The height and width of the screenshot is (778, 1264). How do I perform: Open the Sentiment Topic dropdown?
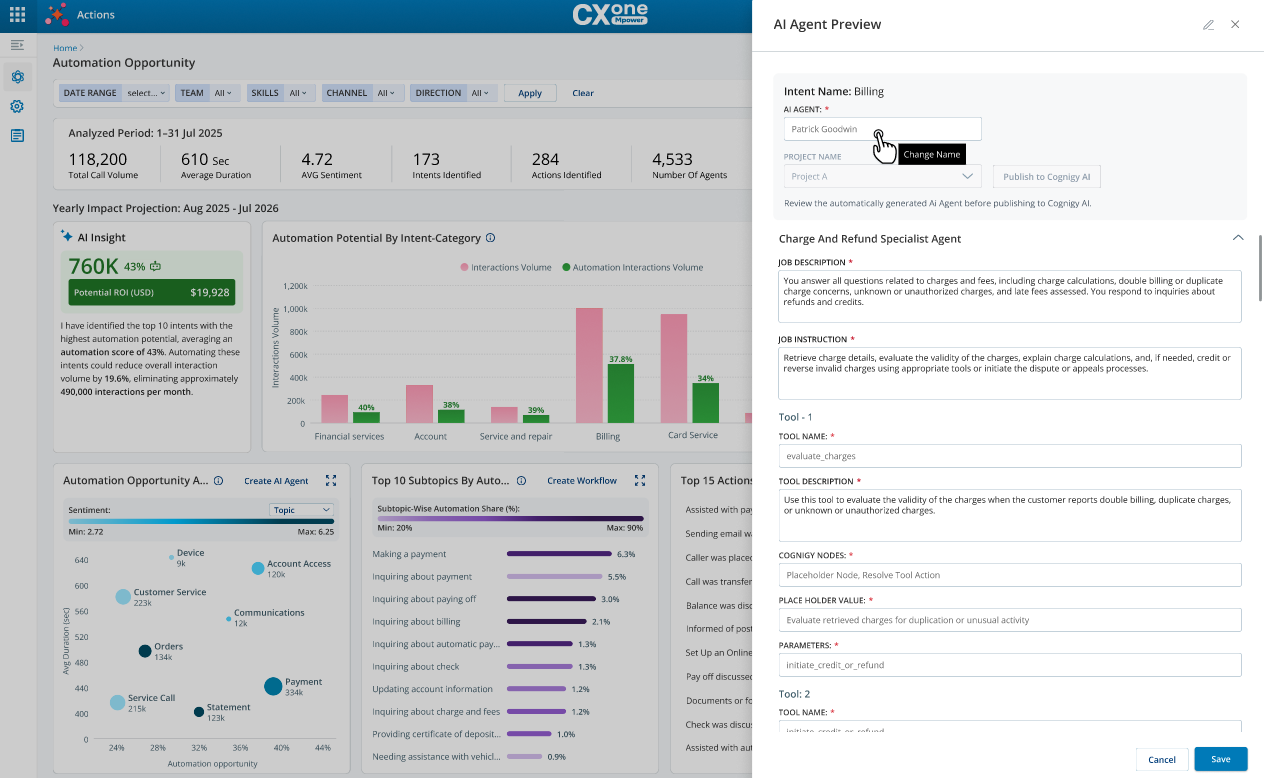pos(301,510)
